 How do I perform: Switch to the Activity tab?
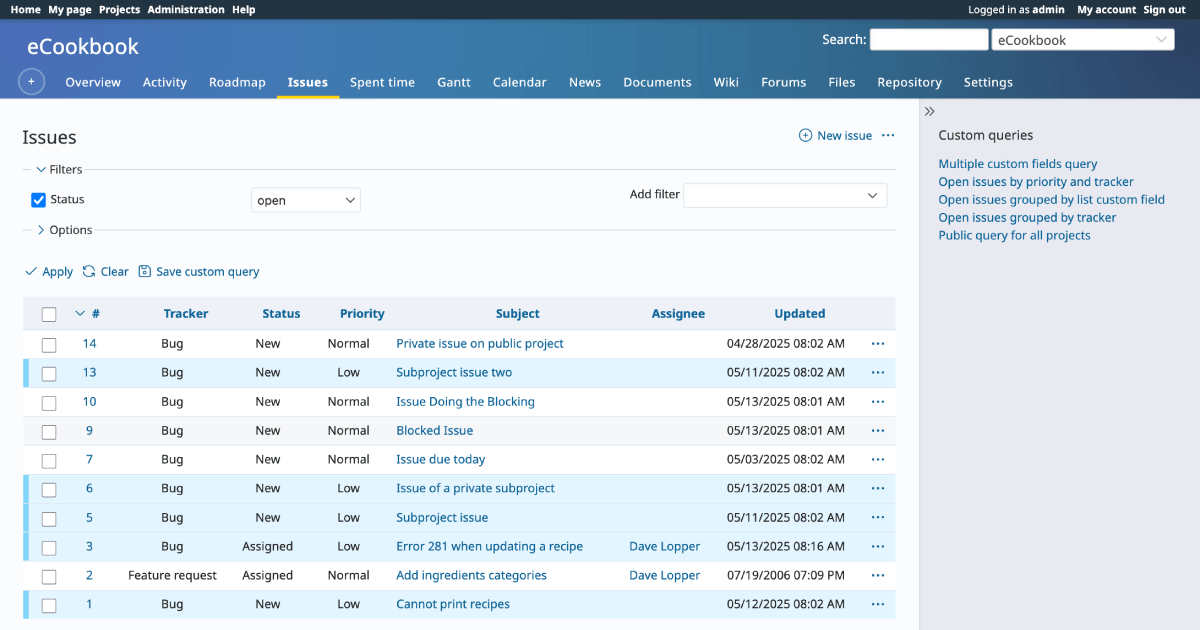point(165,82)
